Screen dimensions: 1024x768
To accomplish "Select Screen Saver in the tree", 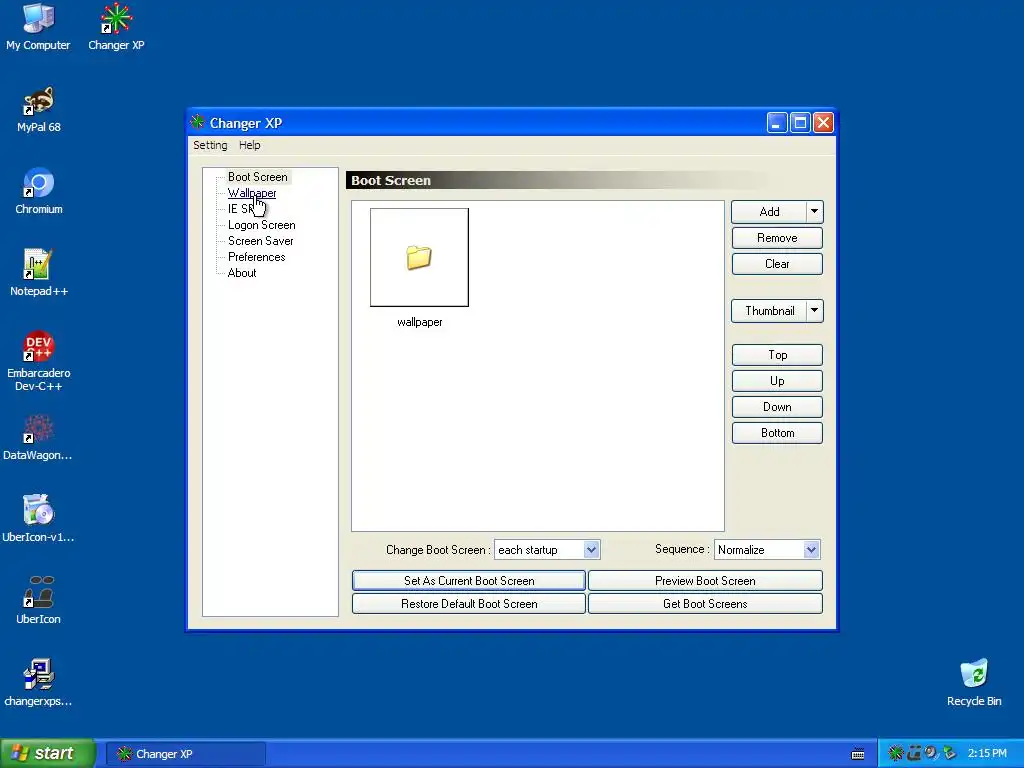I will [261, 241].
